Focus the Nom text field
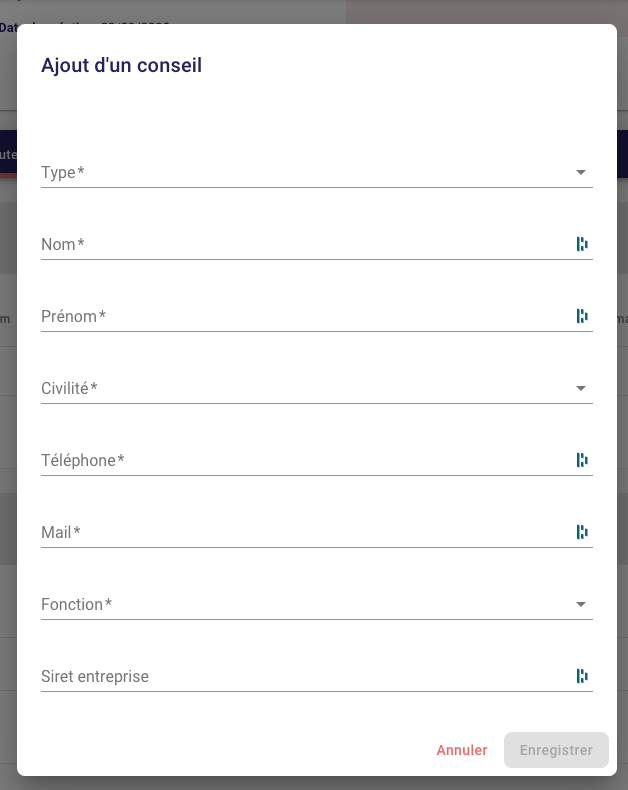Image resolution: width=628 pixels, height=790 pixels. coord(300,244)
